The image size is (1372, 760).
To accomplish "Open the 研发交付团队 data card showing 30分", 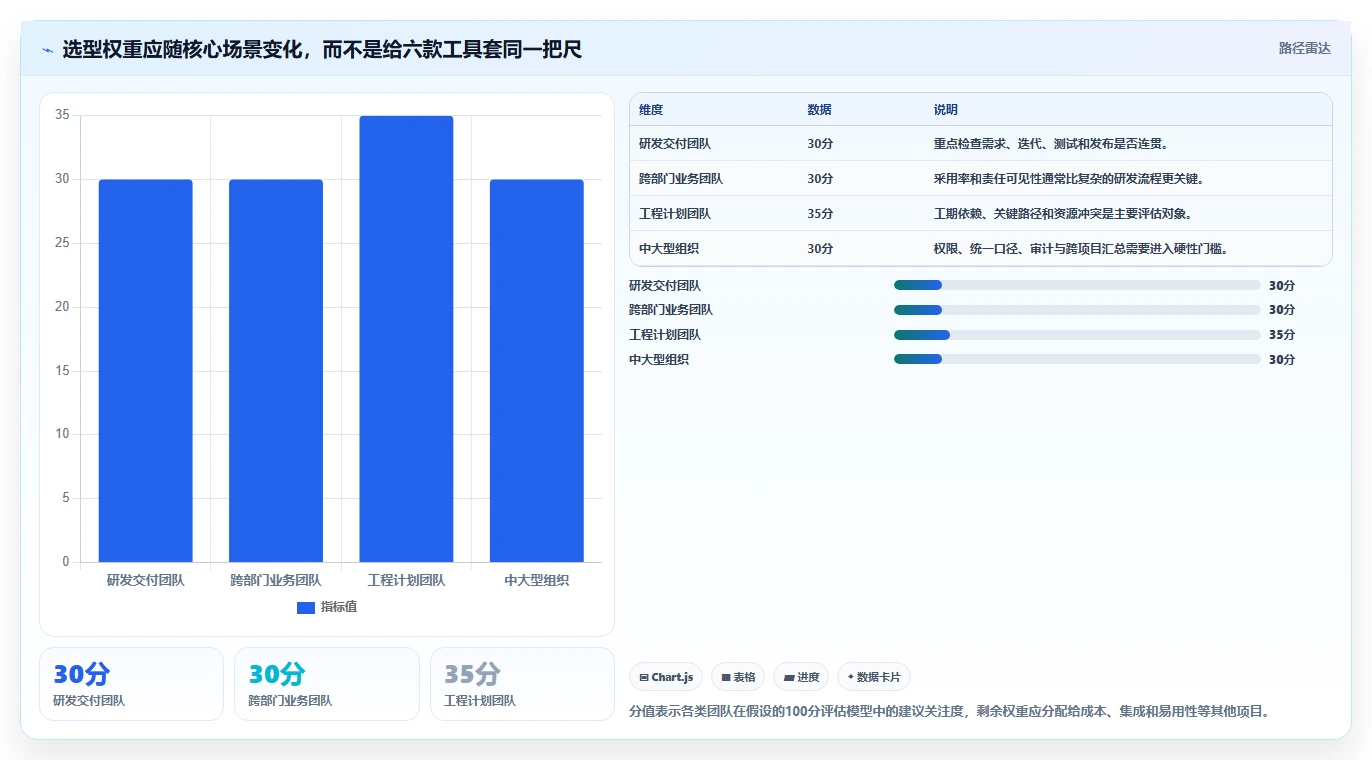I will tap(131, 684).
